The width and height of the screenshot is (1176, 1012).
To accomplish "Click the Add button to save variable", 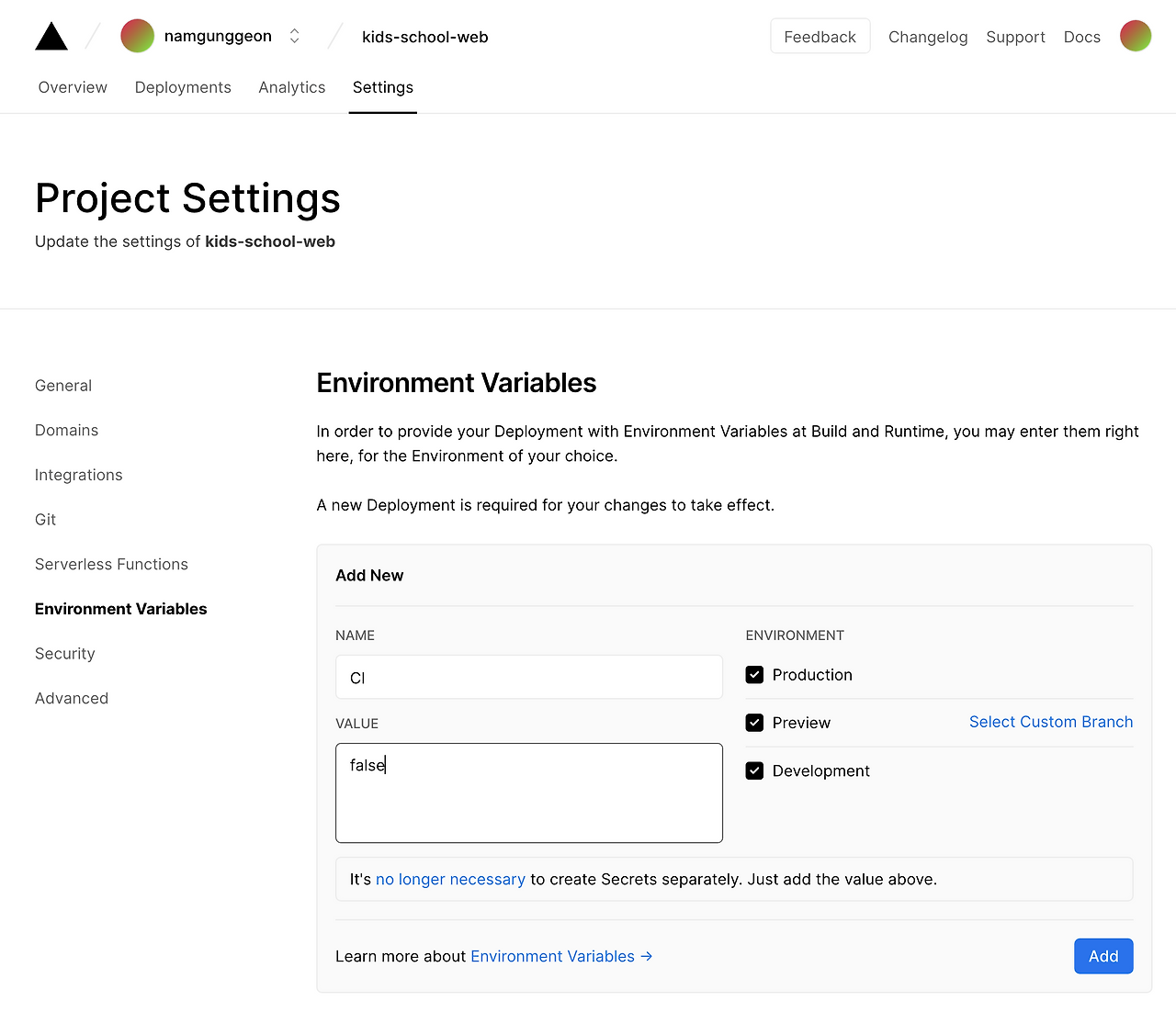I will (1103, 956).
